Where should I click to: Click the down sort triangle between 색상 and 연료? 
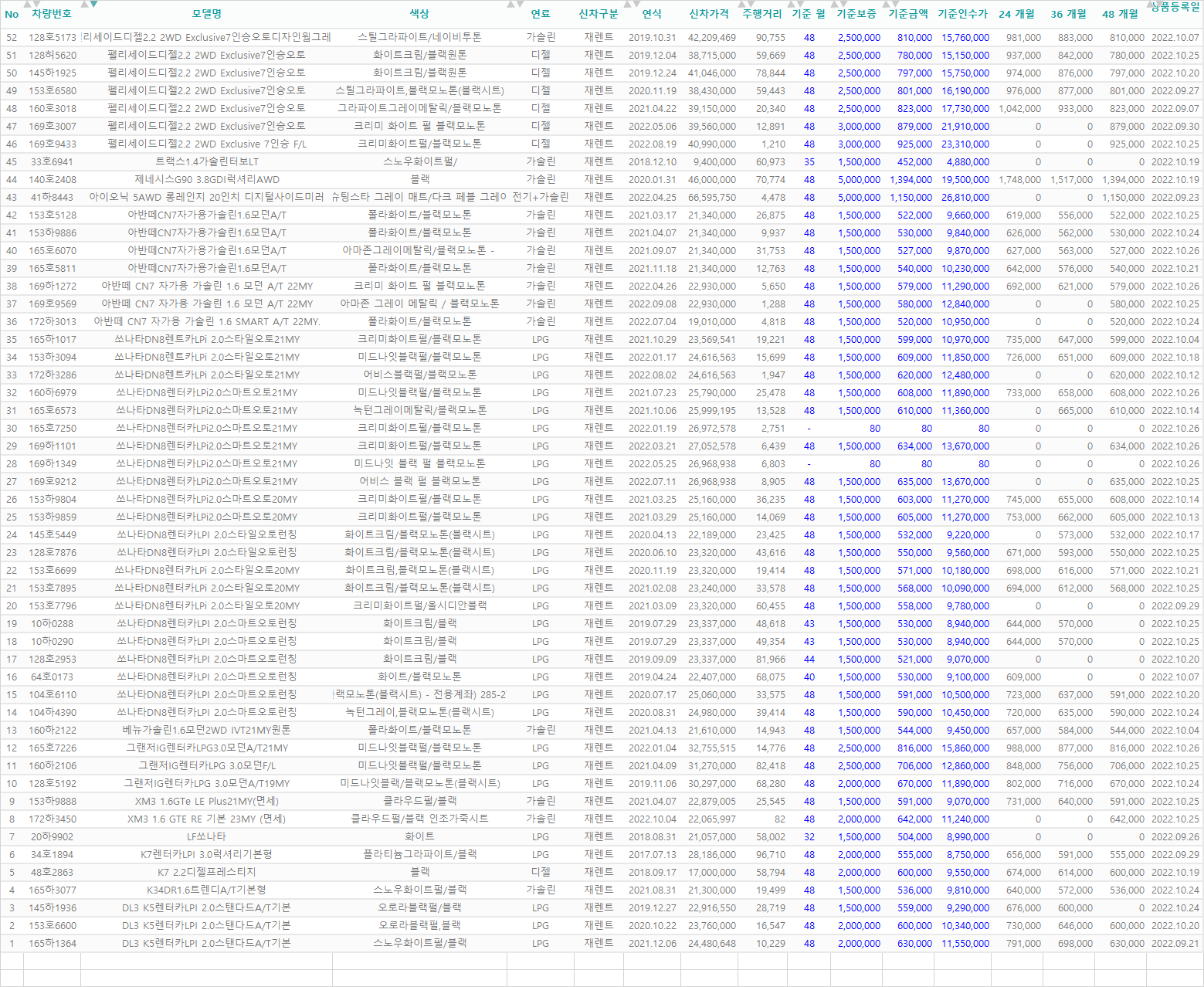[x=520, y=4]
